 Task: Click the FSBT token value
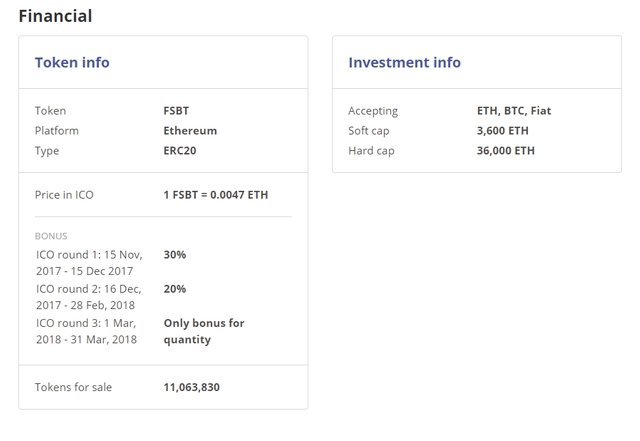[x=176, y=111]
